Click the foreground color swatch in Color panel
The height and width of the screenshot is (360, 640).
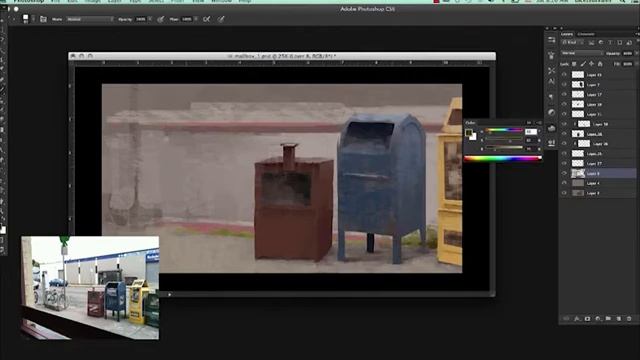point(469,133)
